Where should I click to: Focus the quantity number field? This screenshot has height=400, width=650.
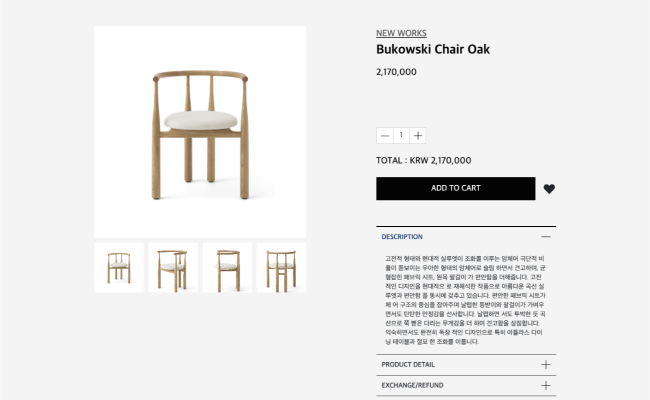point(401,136)
